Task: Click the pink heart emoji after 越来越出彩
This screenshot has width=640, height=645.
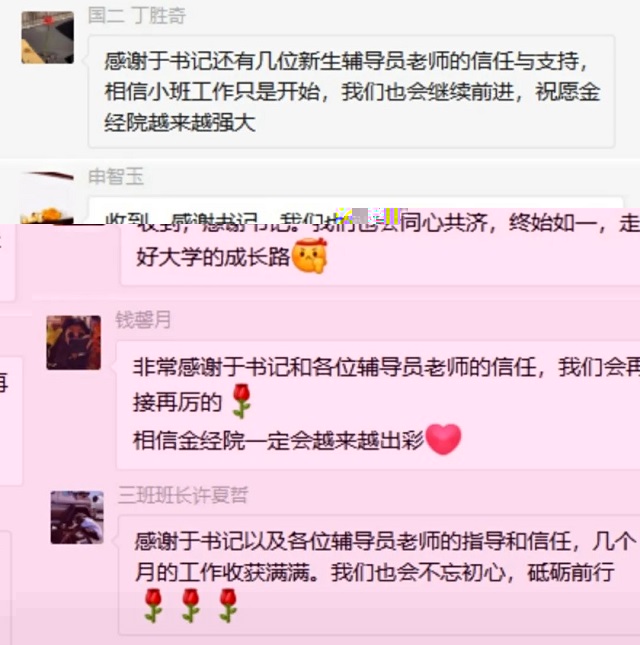Action: click(443, 439)
